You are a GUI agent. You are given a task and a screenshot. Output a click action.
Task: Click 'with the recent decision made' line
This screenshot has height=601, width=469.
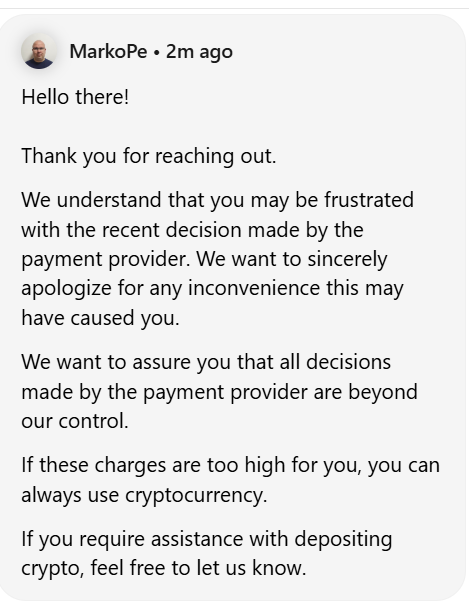click(x=192, y=230)
